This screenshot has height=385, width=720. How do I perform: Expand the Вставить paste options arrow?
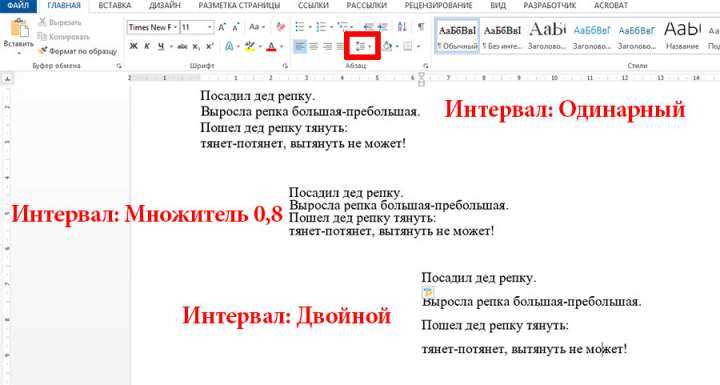click(19, 53)
